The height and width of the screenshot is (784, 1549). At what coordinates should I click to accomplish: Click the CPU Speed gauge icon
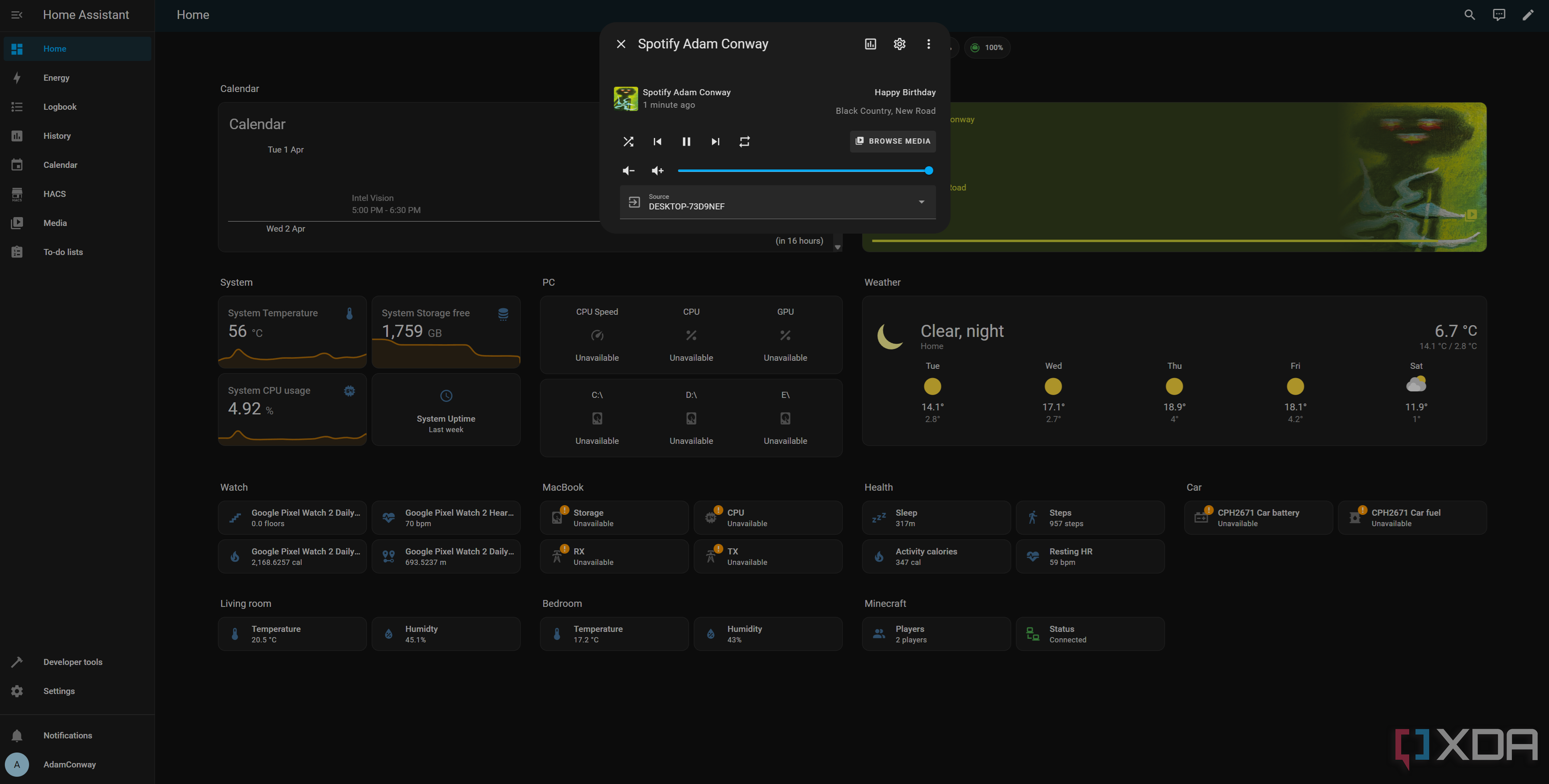tap(597, 335)
